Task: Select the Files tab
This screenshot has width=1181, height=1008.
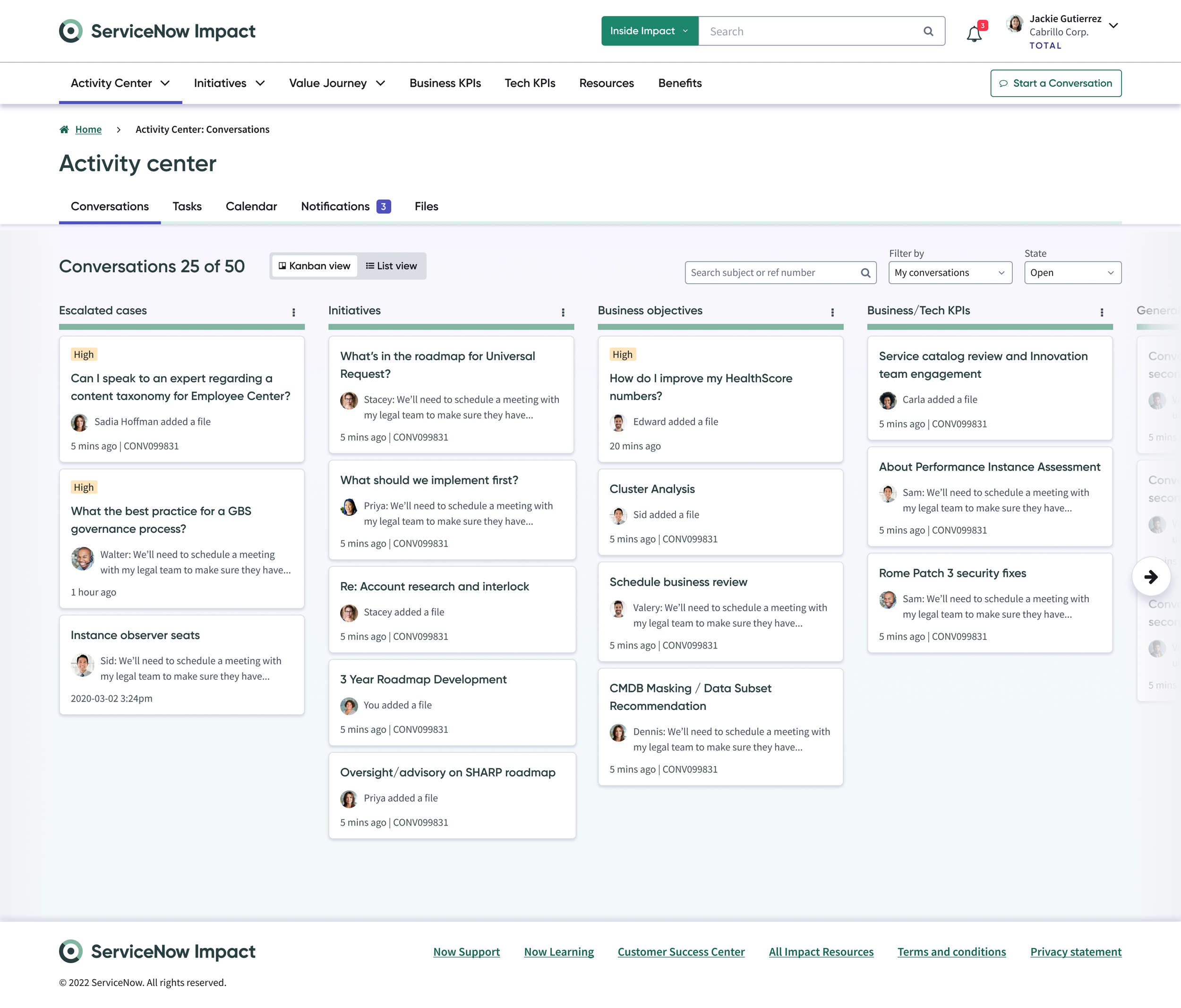Action: (x=427, y=206)
